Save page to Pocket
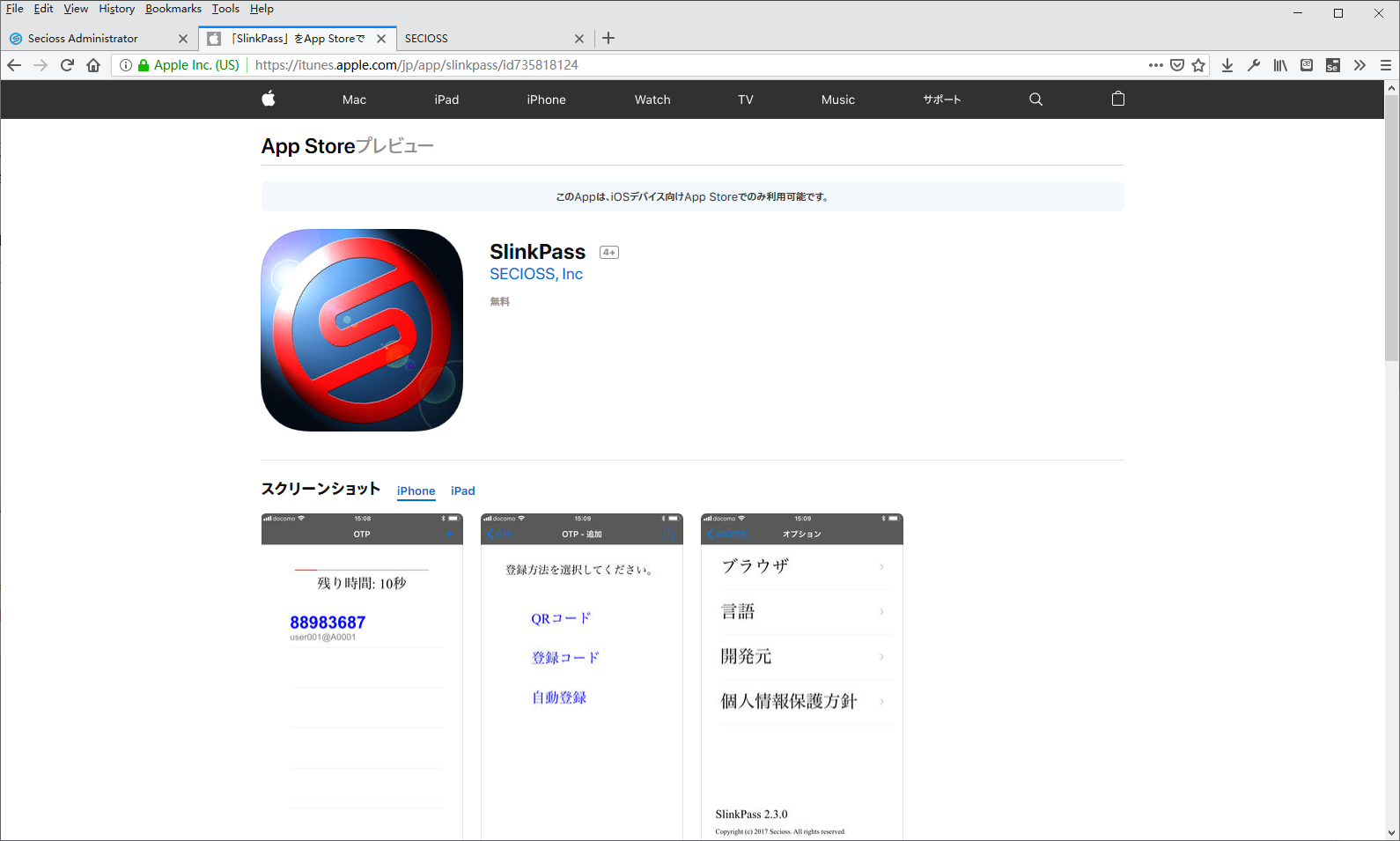The image size is (1400, 841). pyautogui.click(x=1177, y=65)
